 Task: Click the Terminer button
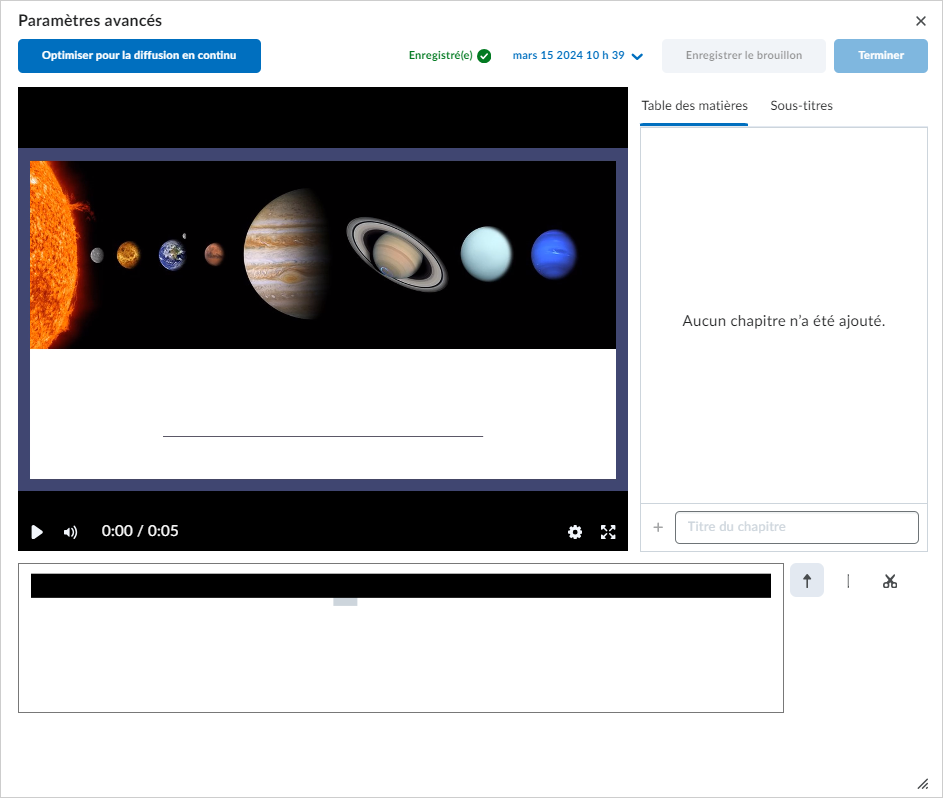pos(880,55)
